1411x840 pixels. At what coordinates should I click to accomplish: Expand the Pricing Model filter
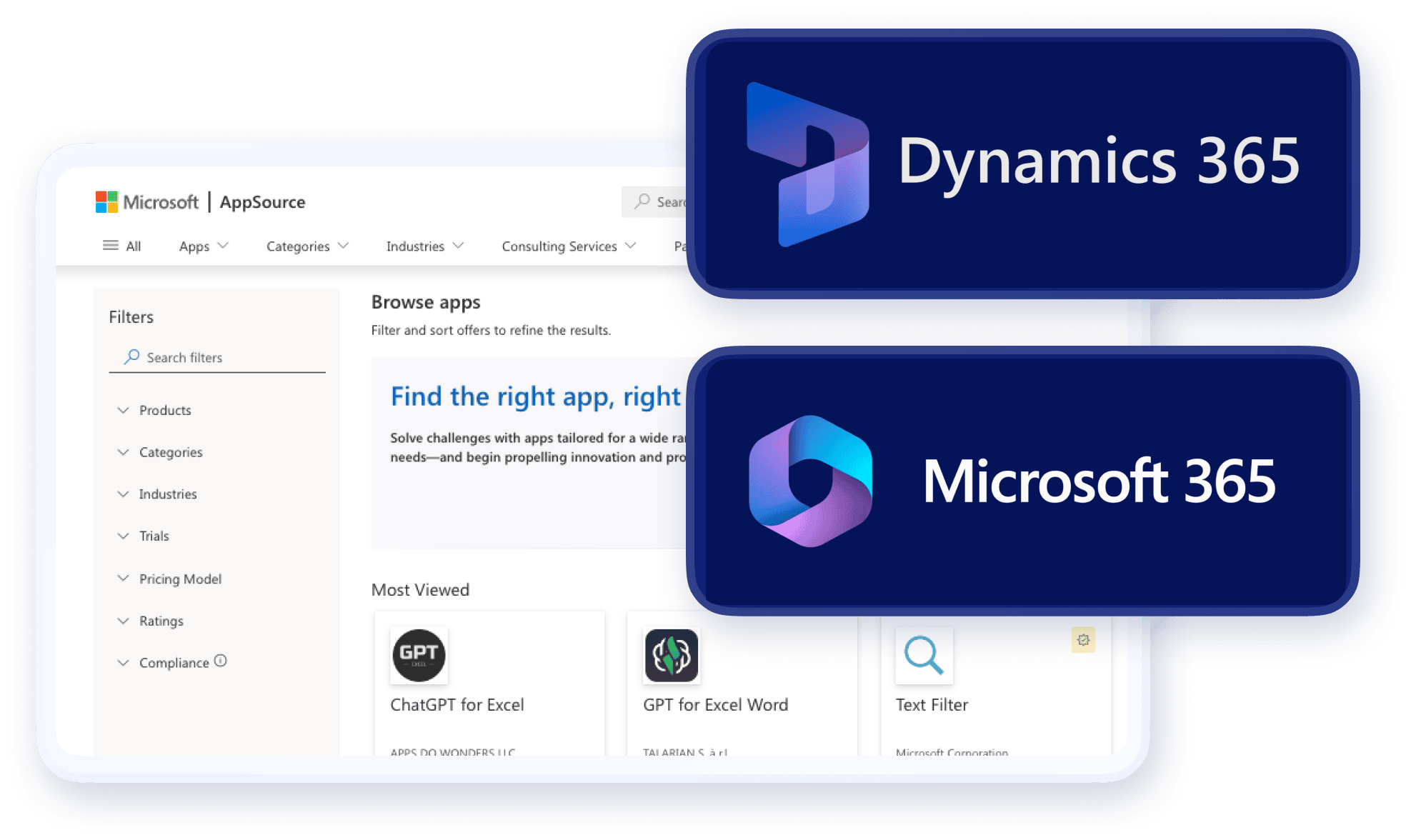(180, 579)
